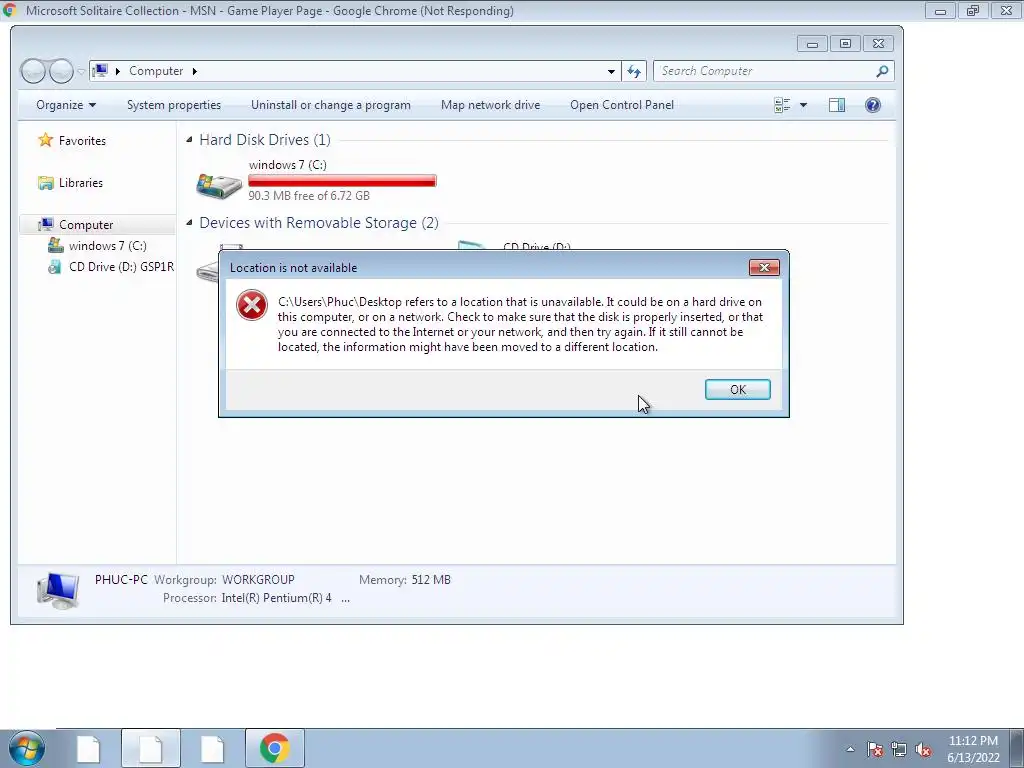Click the first blank taskbar document icon
This screenshot has height=768, width=1024.
pos(88,748)
